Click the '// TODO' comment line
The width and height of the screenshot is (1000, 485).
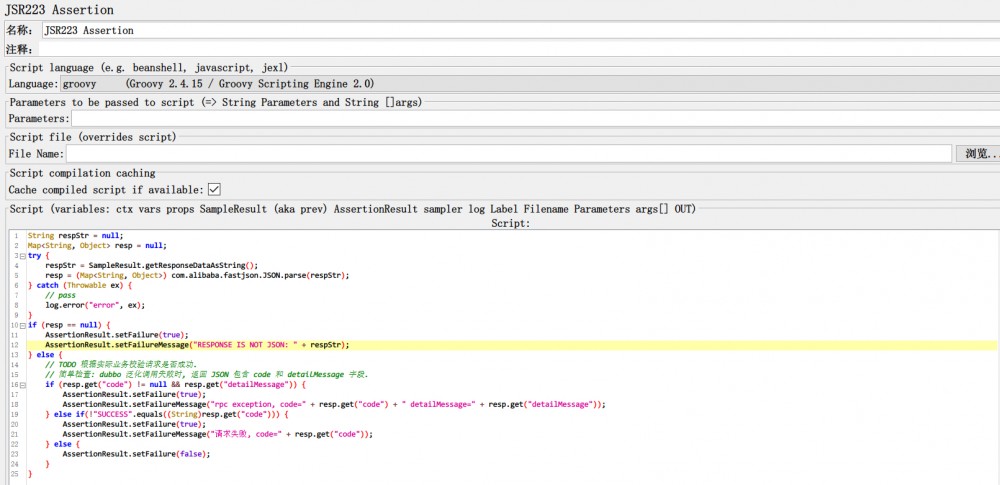coord(121,364)
